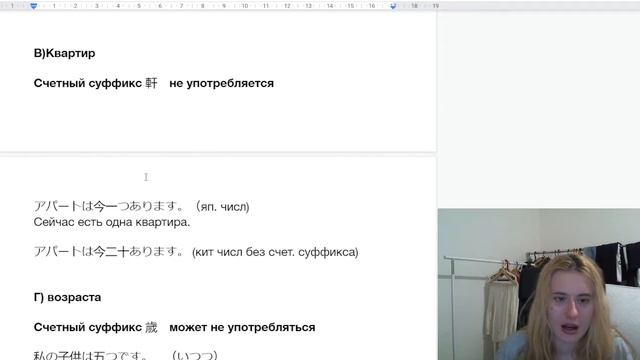Click the bold text 'не употребляется'
This screenshot has height=360, width=640.
(221, 83)
